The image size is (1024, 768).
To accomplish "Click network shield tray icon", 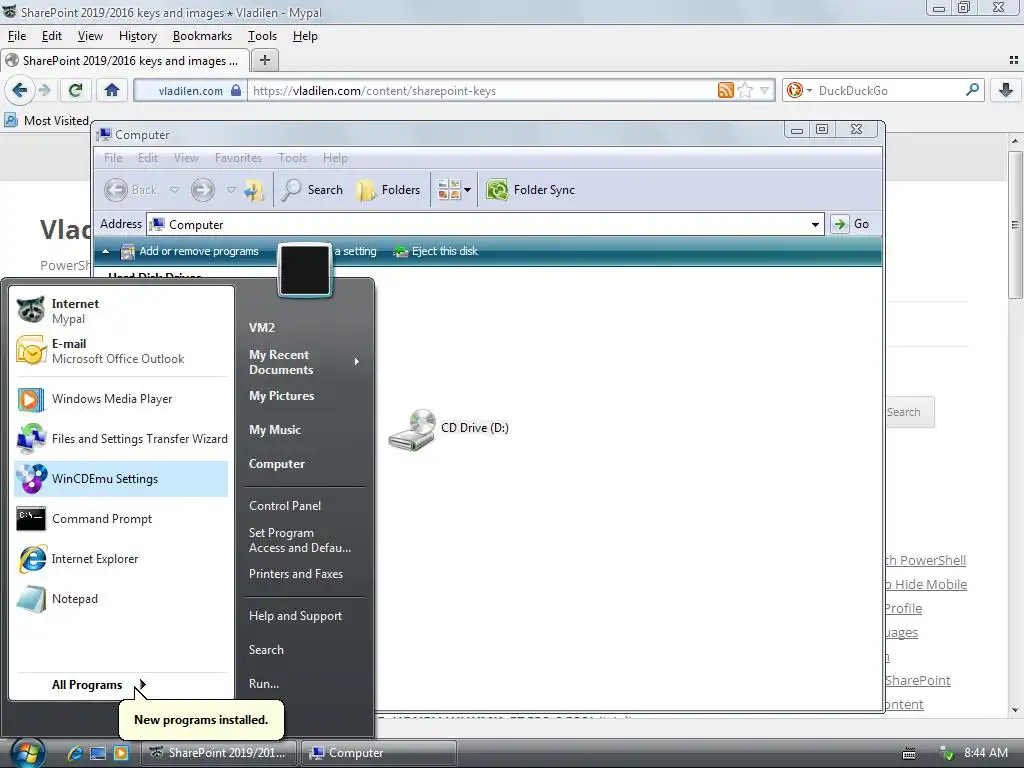I will (946, 754).
